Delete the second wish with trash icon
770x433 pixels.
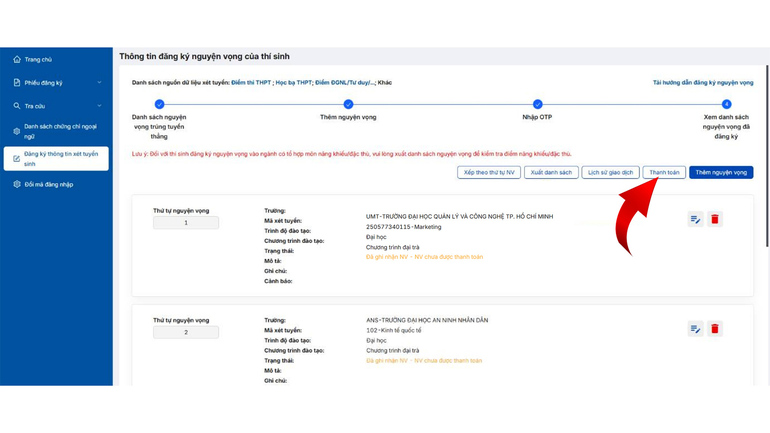pos(715,329)
